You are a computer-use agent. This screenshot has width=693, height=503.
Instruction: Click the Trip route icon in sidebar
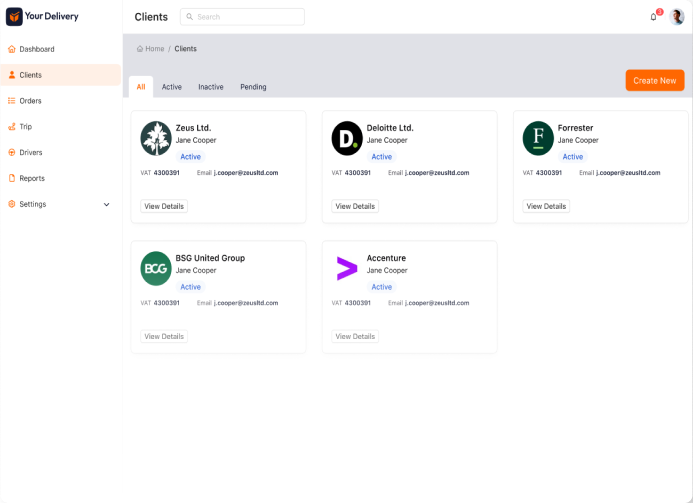tap(12, 126)
